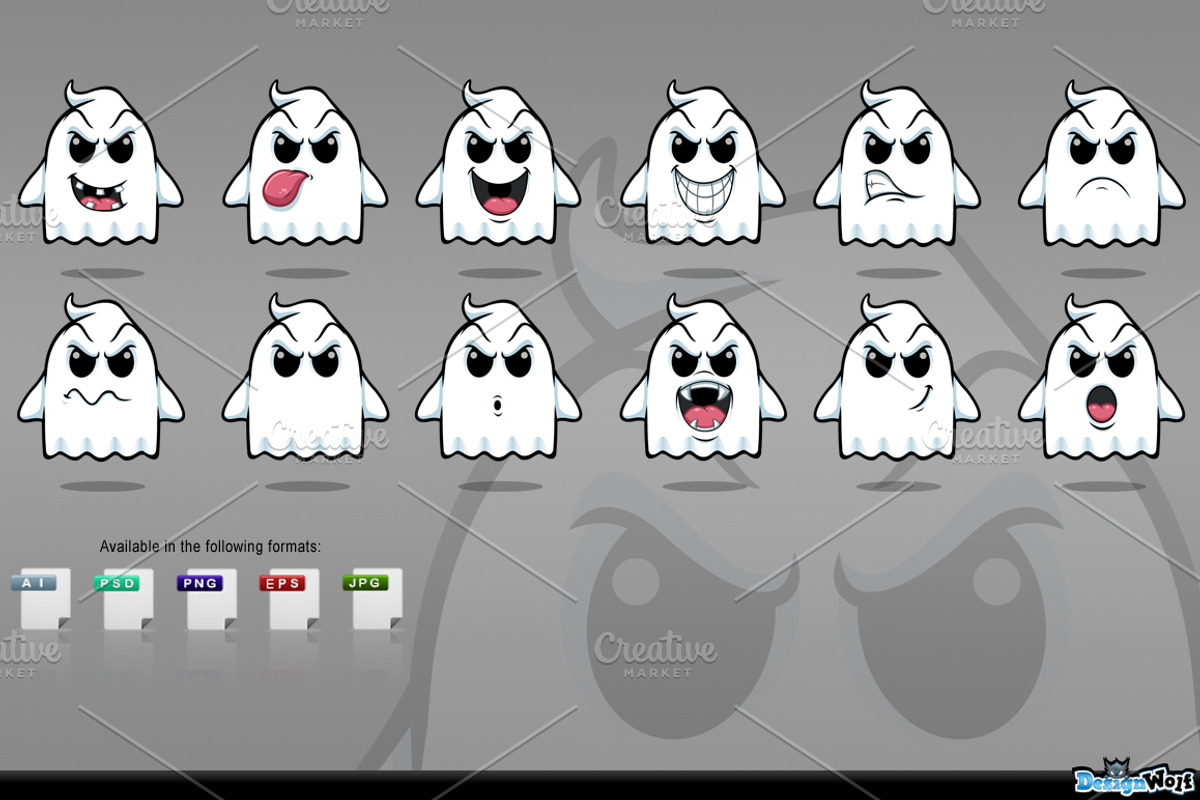Click 'Available in the following formats:' text
The image size is (1200, 800).
(x=210, y=547)
